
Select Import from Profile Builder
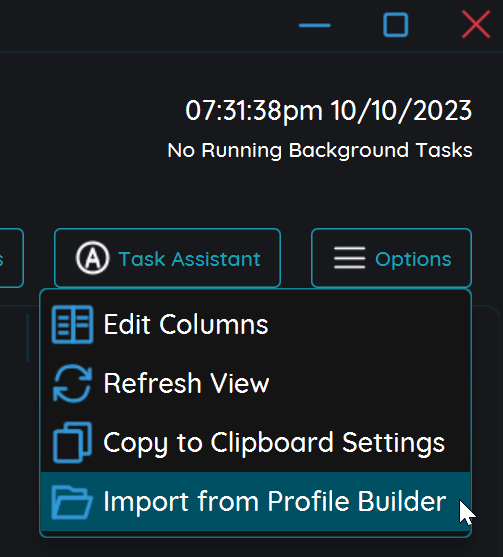(256, 502)
